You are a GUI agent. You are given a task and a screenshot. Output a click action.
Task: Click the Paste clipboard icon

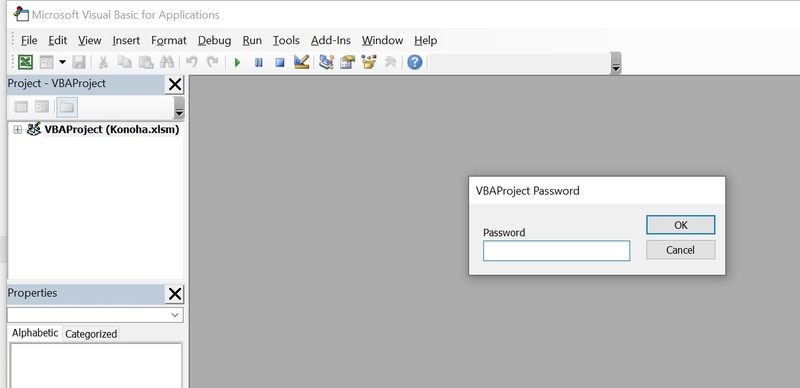[146, 62]
